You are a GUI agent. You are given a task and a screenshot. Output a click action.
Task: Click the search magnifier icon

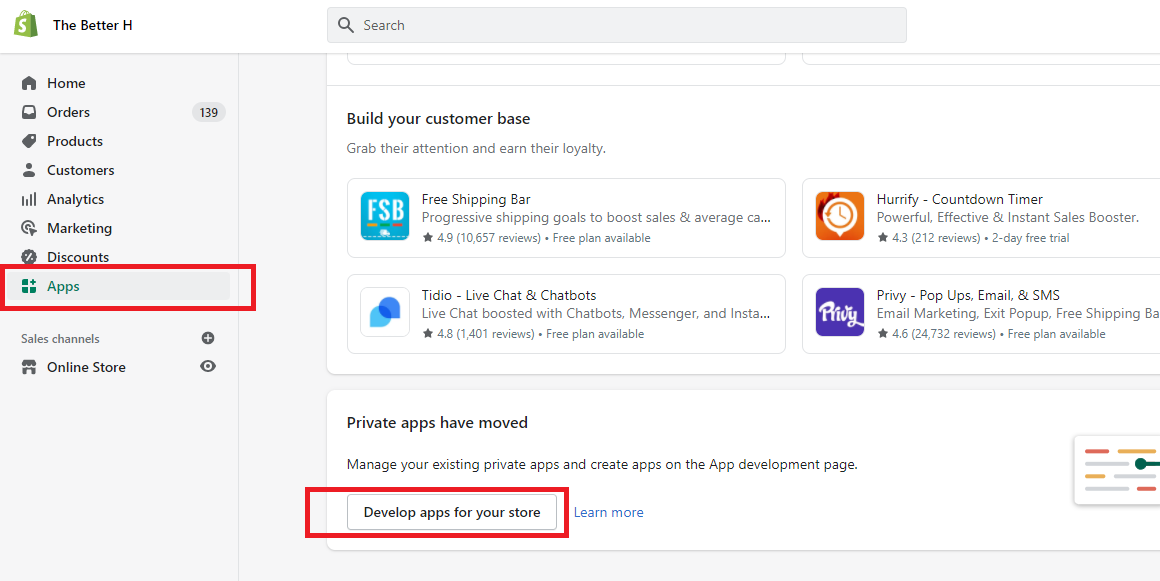coord(345,25)
